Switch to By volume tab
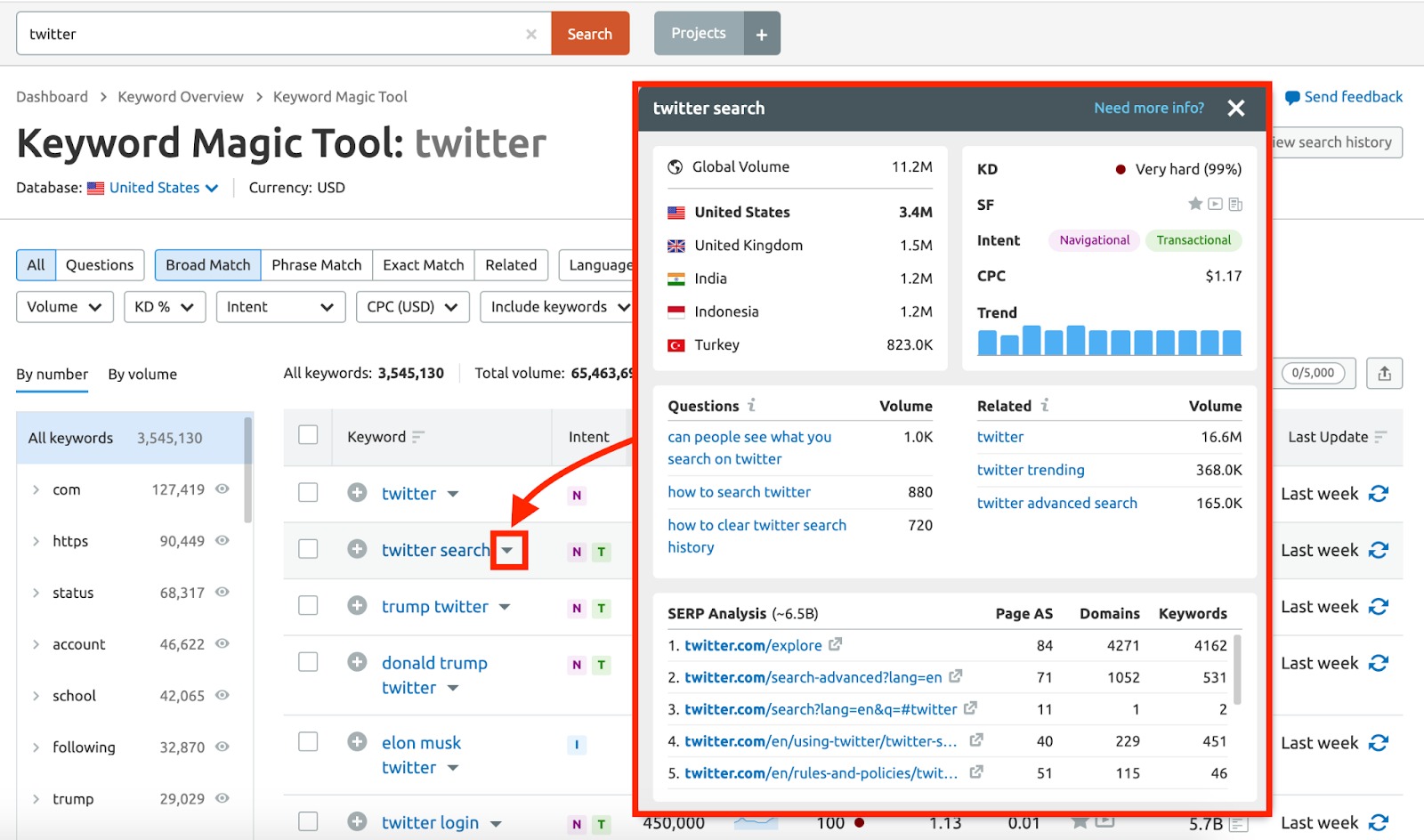 point(142,375)
